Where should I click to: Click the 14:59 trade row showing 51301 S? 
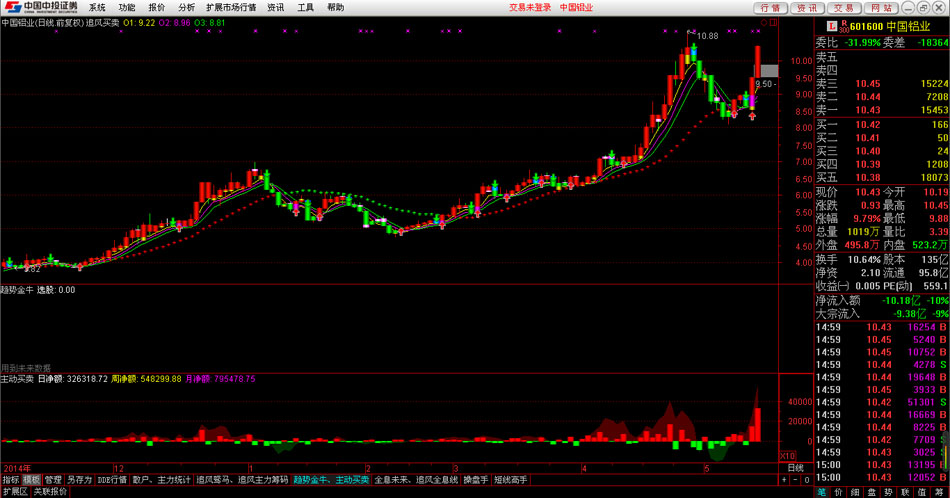click(882, 402)
